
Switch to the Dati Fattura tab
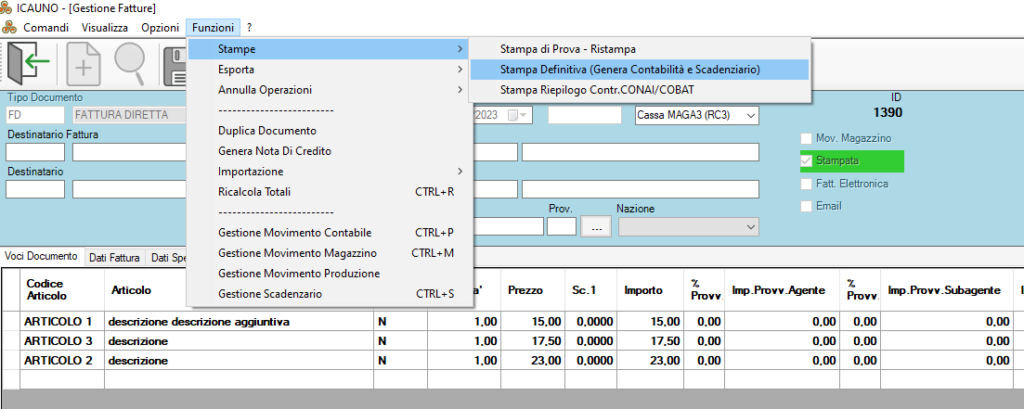tap(114, 257)
